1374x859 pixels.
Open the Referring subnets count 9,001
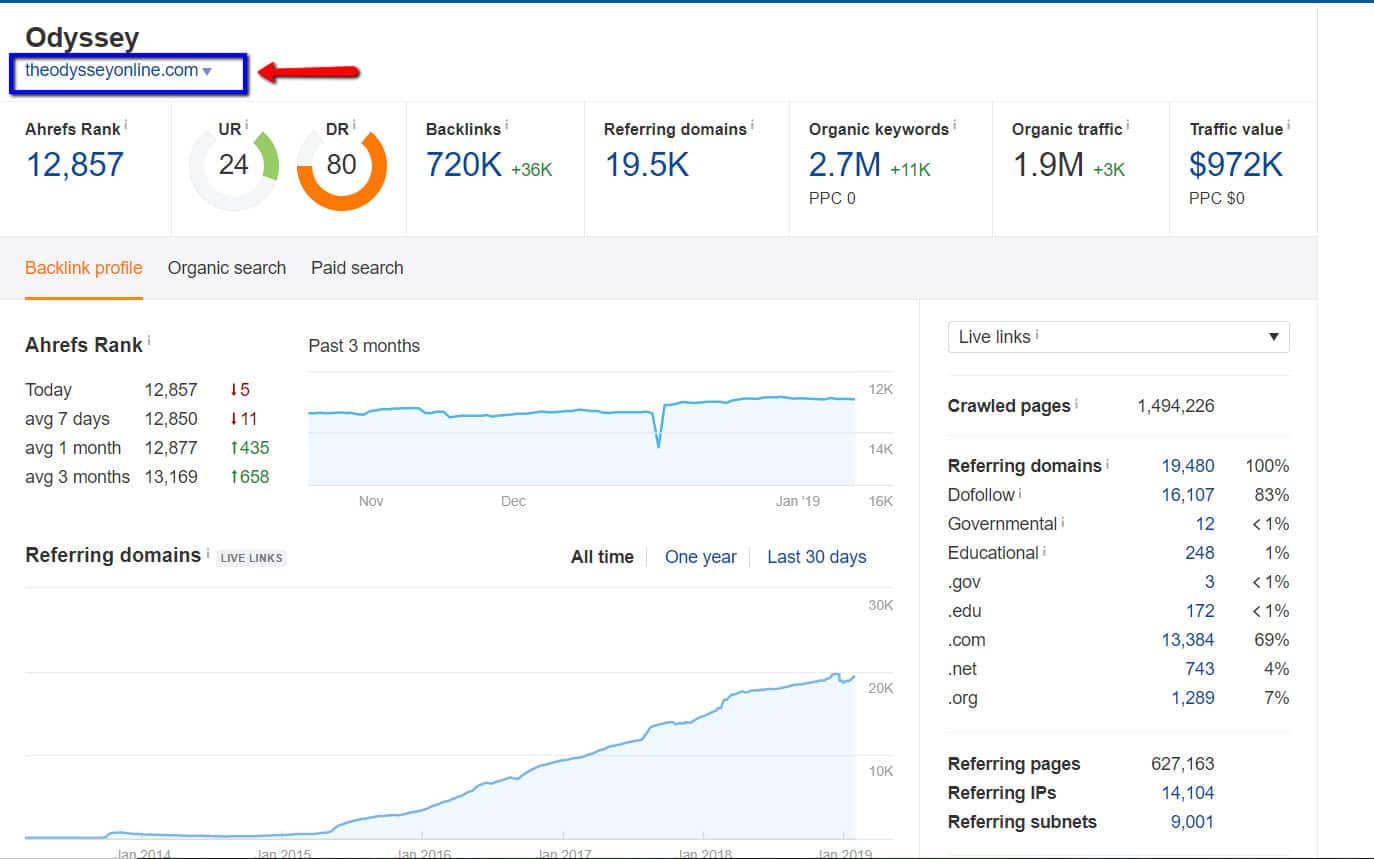[1192, 822]
